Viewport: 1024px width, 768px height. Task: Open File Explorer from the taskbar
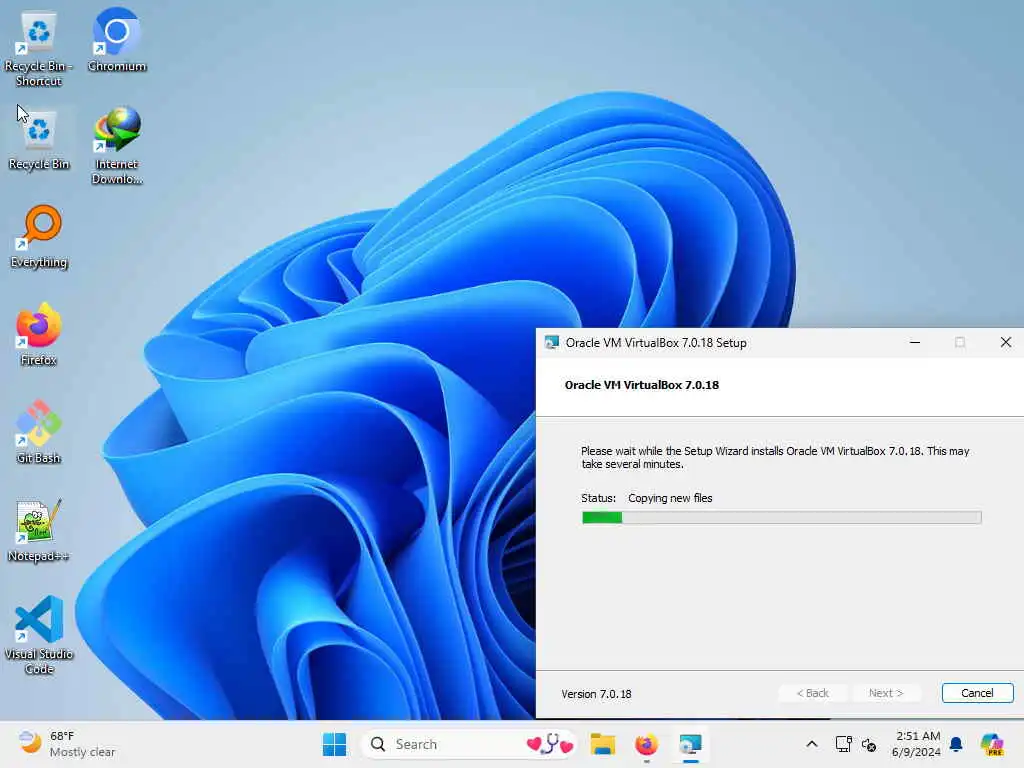coord(602,744)
